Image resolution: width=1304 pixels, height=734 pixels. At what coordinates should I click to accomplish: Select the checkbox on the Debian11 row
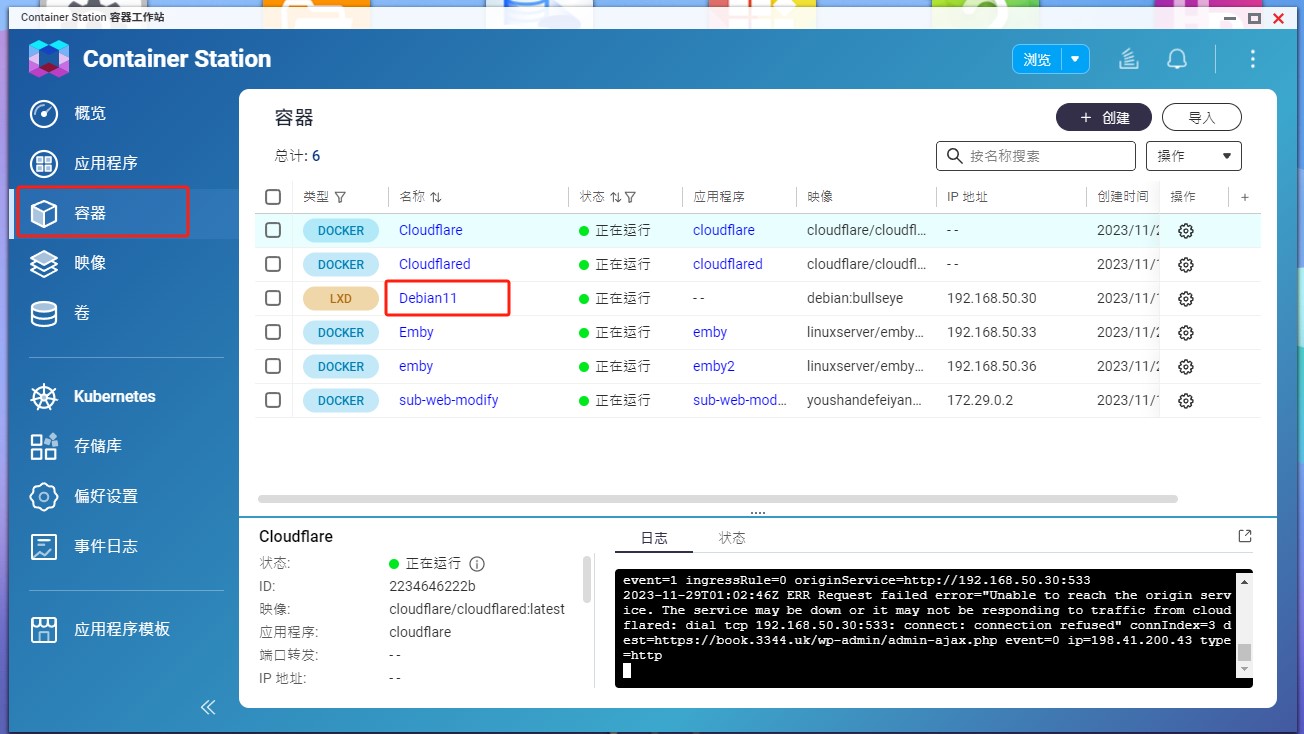[272, 298]
